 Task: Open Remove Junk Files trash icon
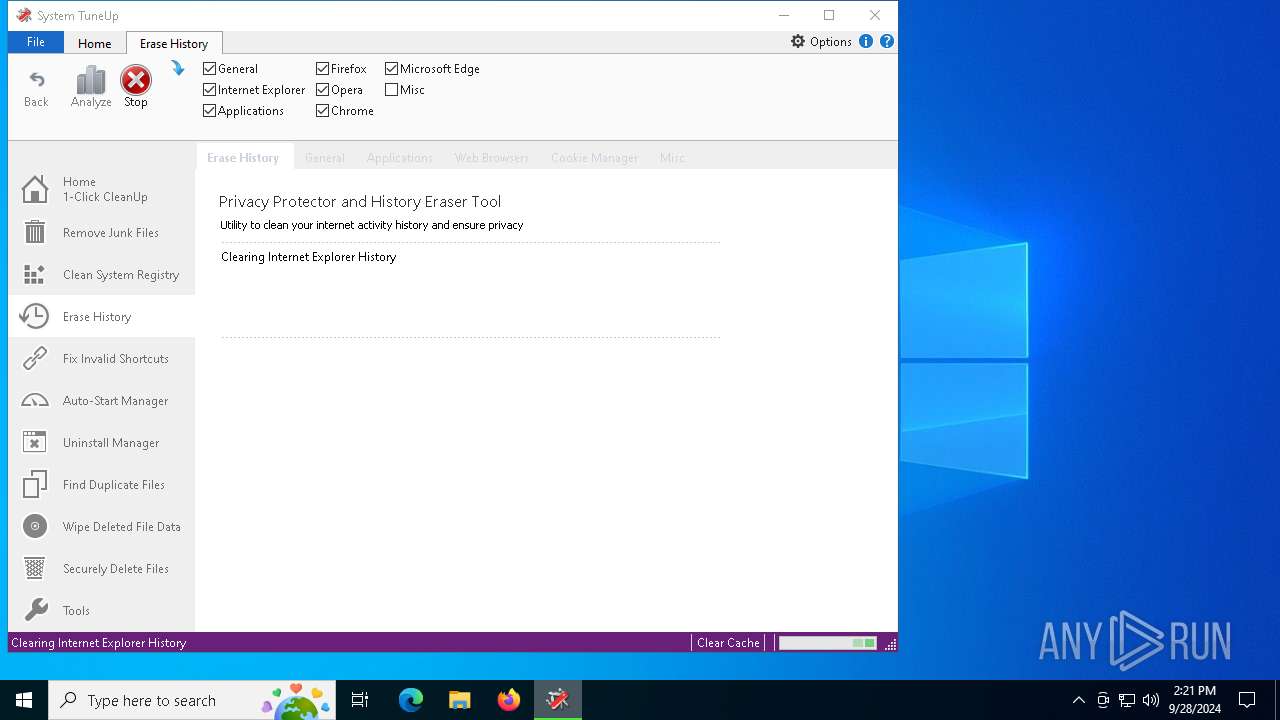(x=35, y=232)
